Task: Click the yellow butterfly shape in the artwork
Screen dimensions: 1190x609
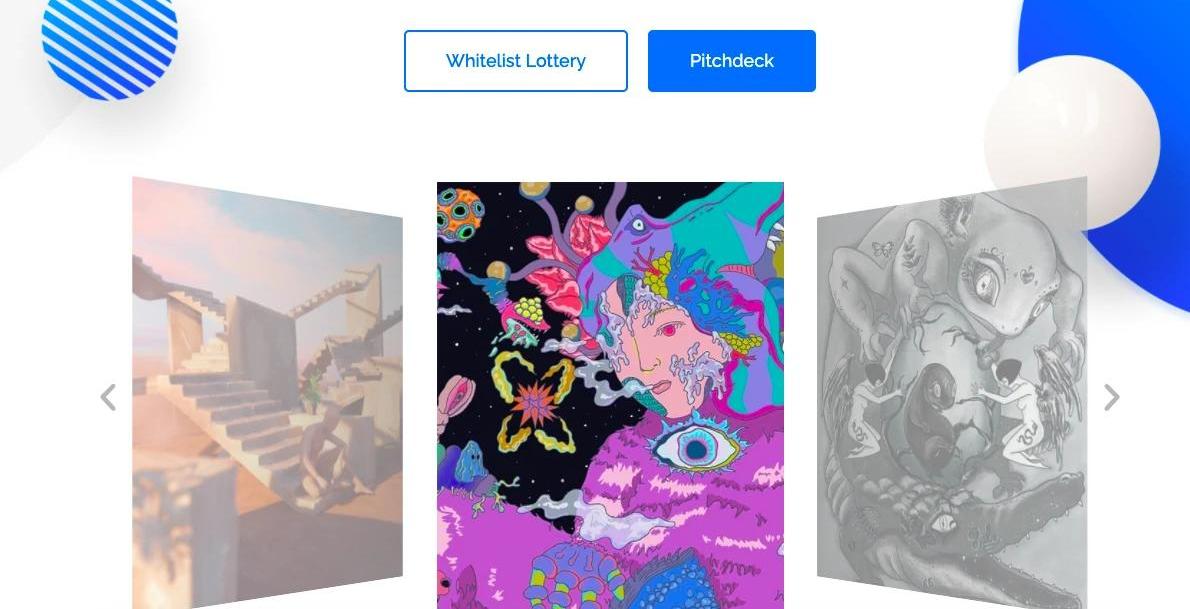Action: 535,402
